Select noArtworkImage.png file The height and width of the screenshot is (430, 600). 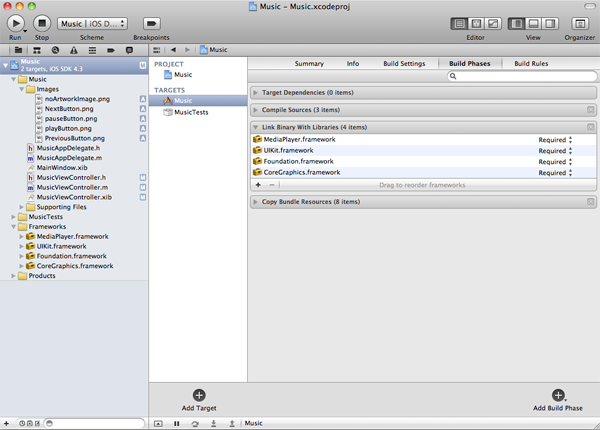click(x=77, y=99)
